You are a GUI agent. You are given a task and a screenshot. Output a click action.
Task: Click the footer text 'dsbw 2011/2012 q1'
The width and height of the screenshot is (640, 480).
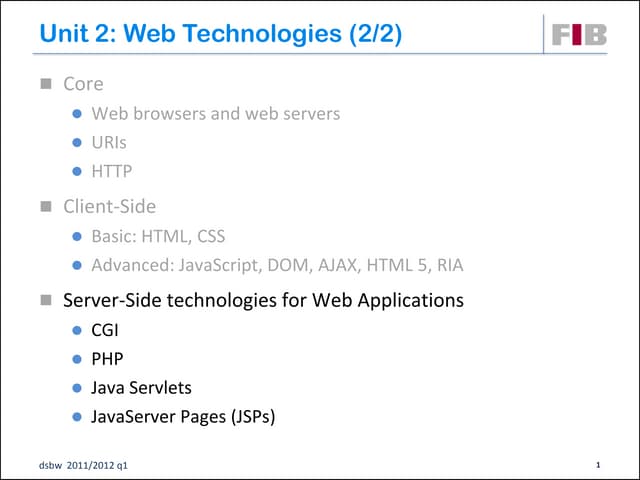pyautogui.click(x=85, y=466)
